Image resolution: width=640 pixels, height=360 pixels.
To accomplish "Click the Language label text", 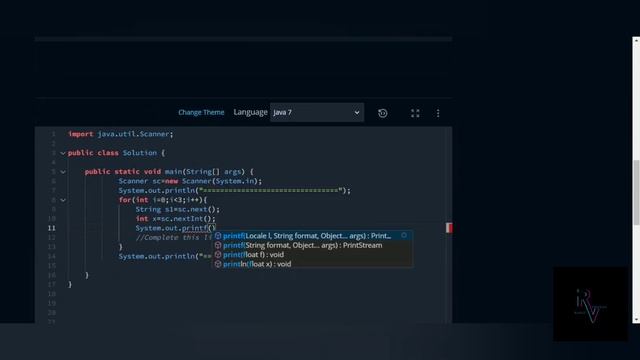I will point(250,112).
